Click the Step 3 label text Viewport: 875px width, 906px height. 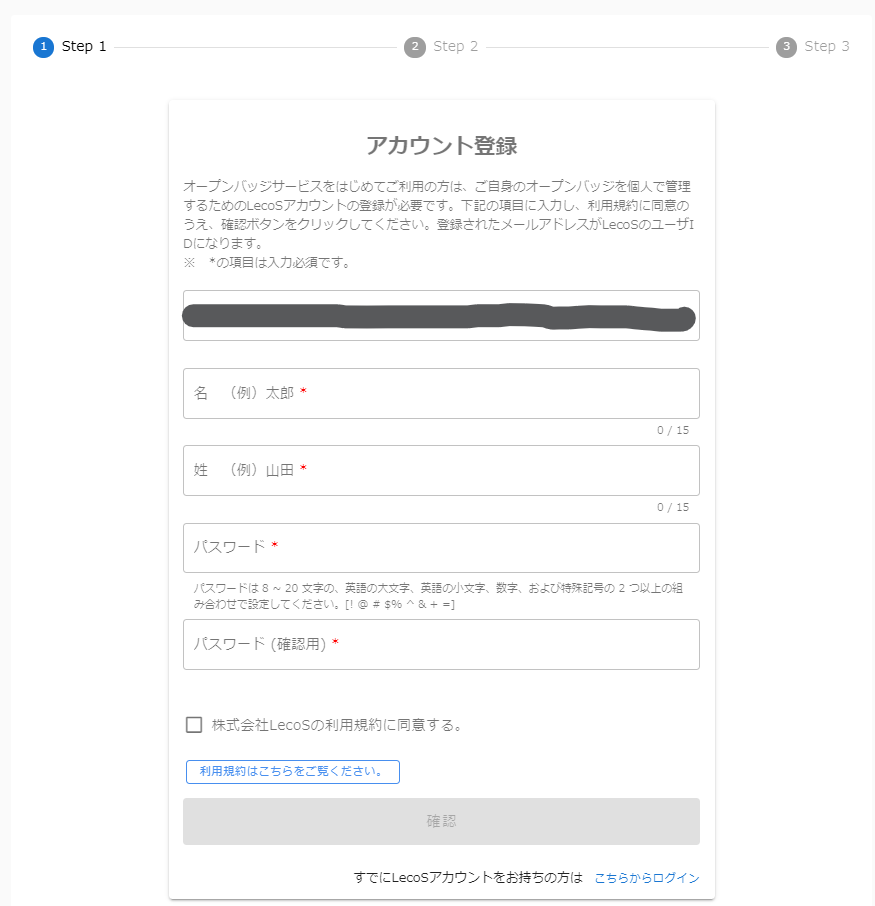(x=826, y=46)
